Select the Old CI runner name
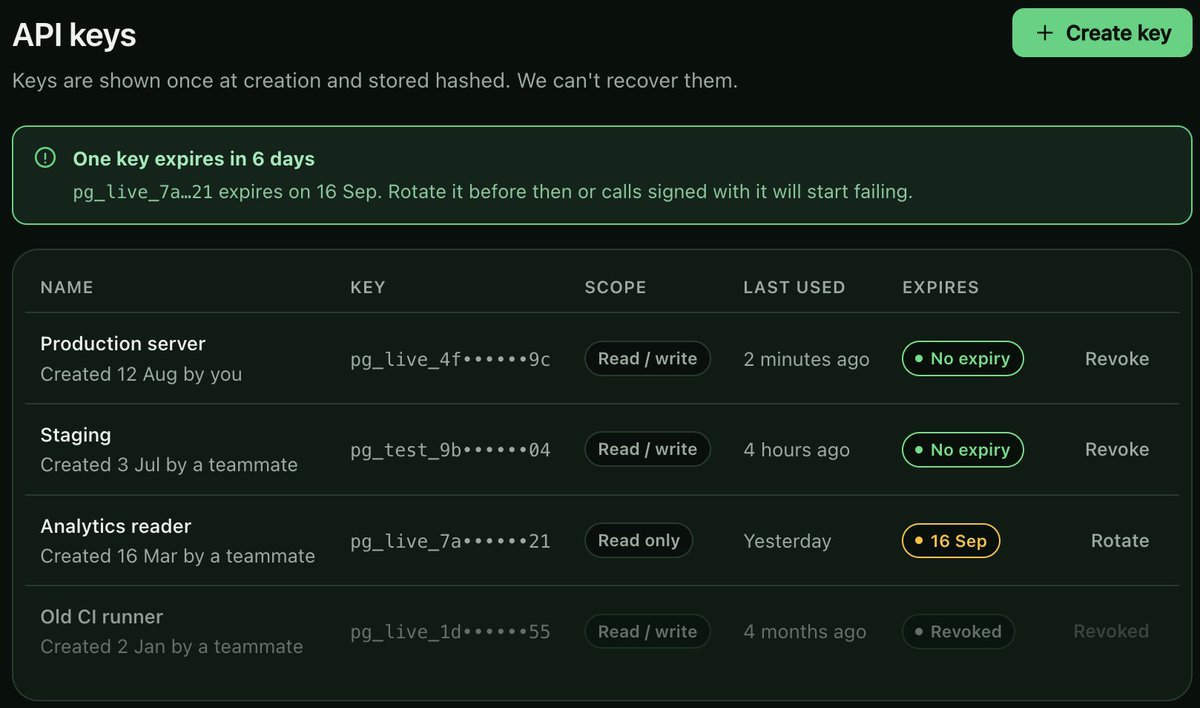 click(x=102, y=617)
